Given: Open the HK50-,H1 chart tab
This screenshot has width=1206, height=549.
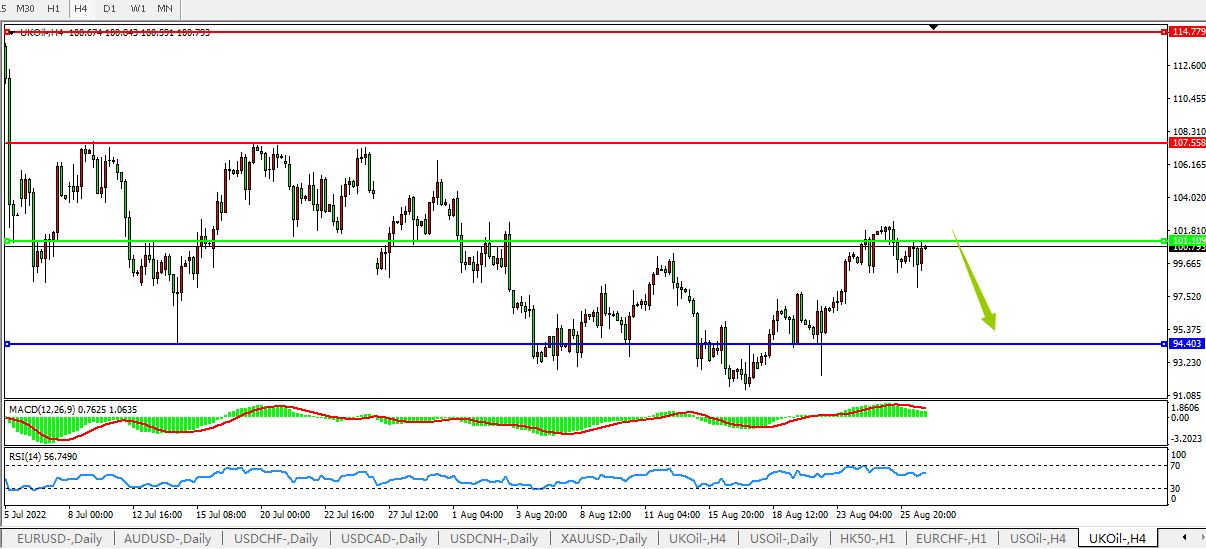Looking at the screenshot, I should [x=869, y=539].
